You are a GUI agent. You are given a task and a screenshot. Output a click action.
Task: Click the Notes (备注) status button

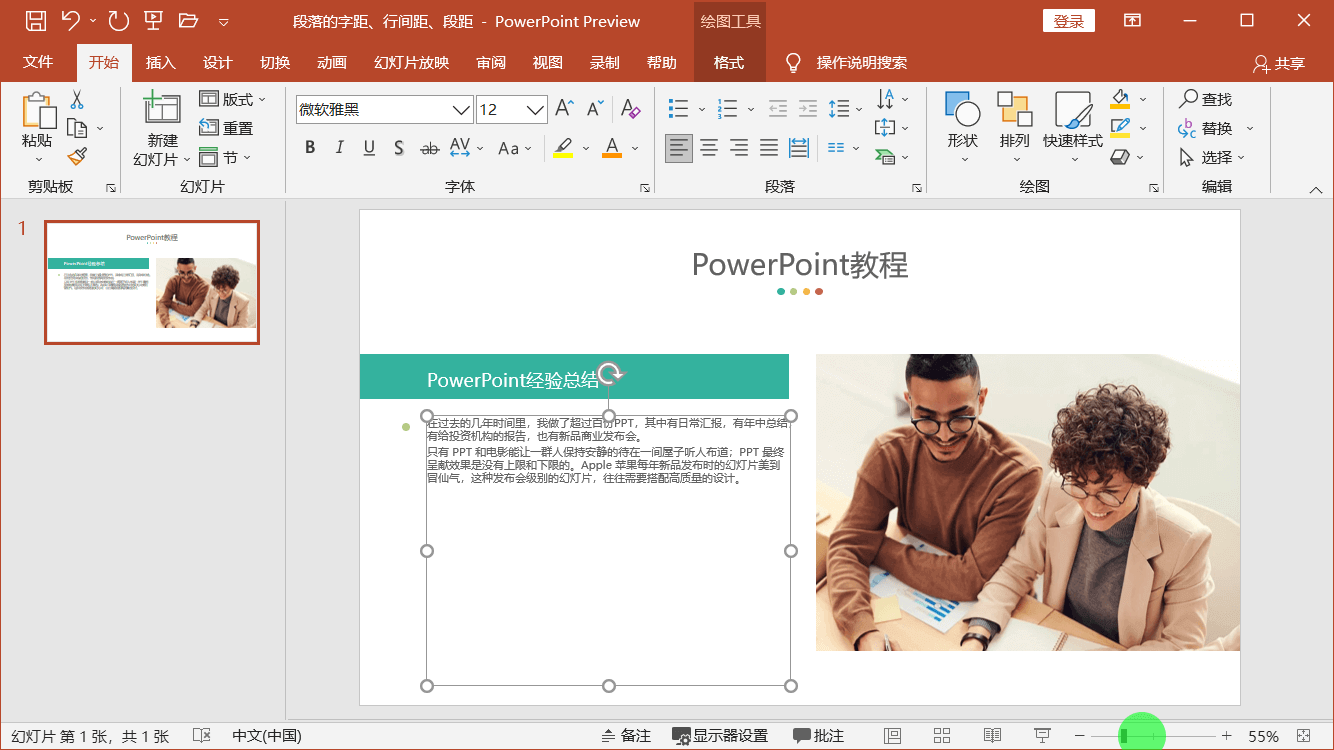point(626,736)
